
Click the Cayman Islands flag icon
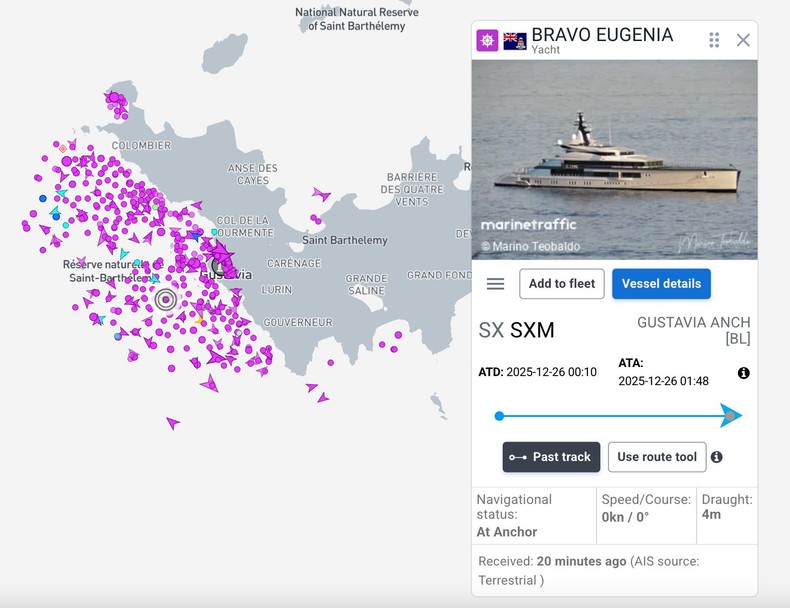point(515,40)
